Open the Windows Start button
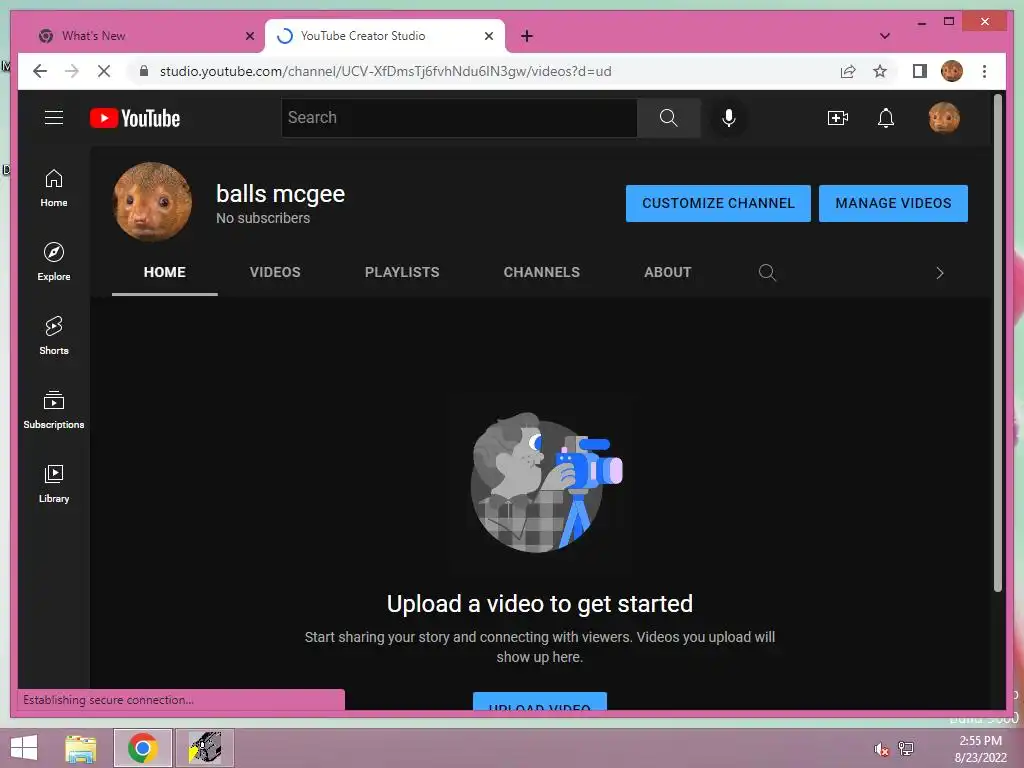The width and height of the screenshot is (1024, 768). [x=24, y=748]
